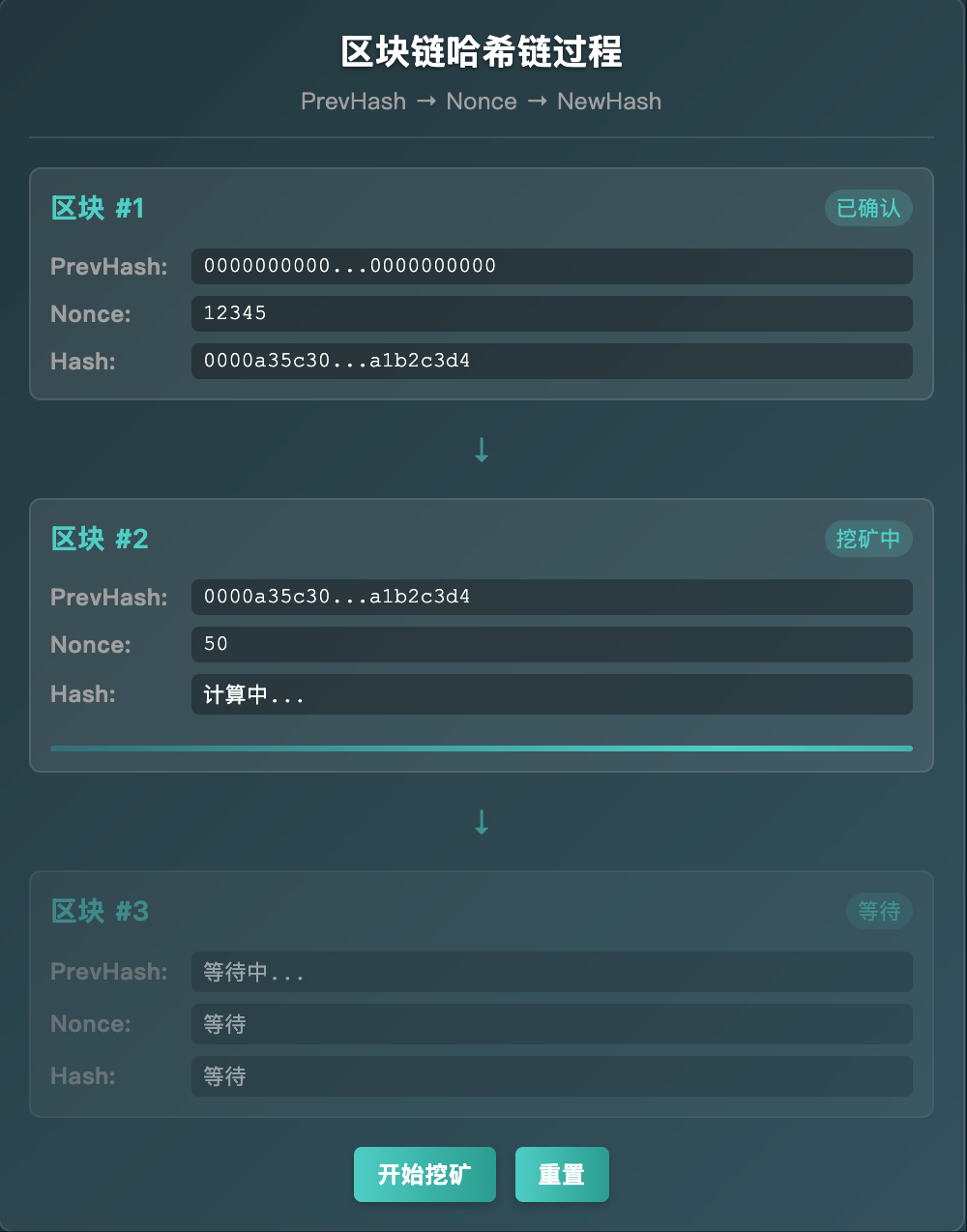Click the 挖矿中 status badge on 区块 #2
Viewport: 967px width, 1232px height.
click(867, 539)
